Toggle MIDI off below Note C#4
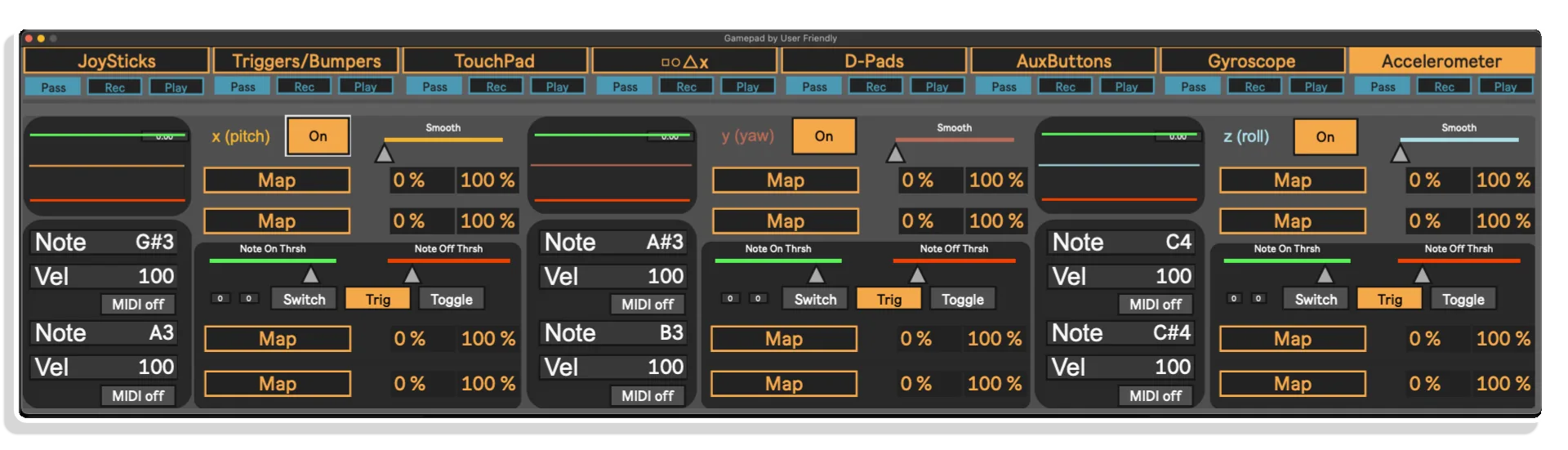This screenshot has height=450, width=1568. (1156, 396)
